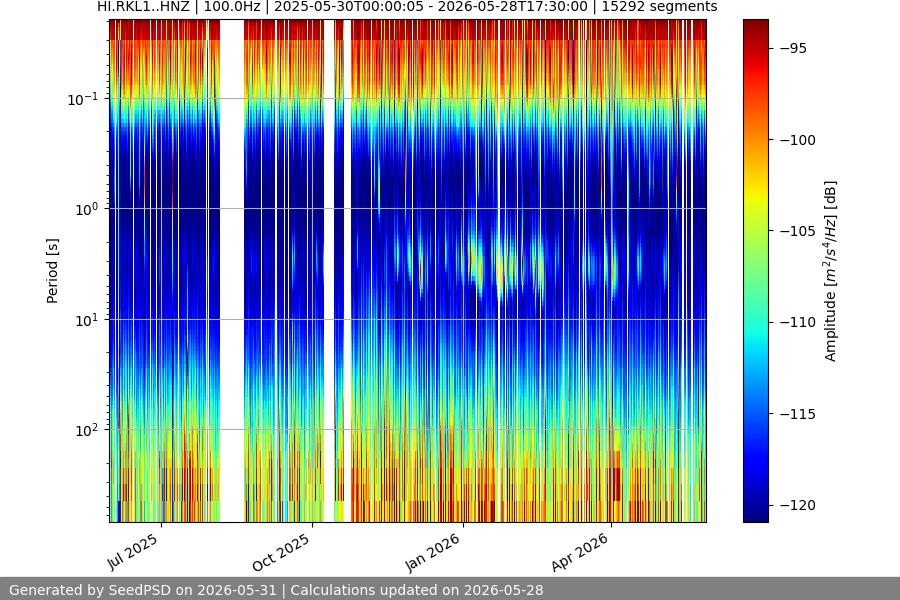Click '15292 segments' in the title
The image size is (900, 600).
pos(660,6)
